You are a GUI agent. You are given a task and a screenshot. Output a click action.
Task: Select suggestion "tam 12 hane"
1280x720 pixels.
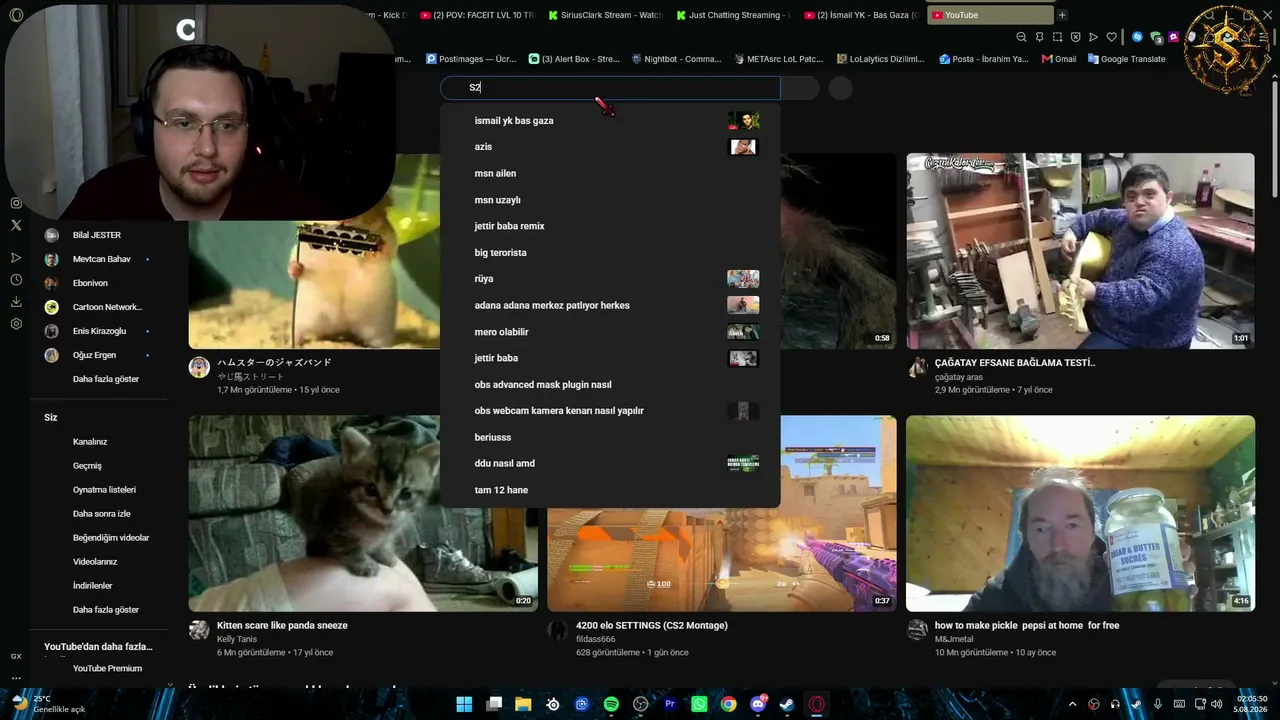(x=610, y=490)
